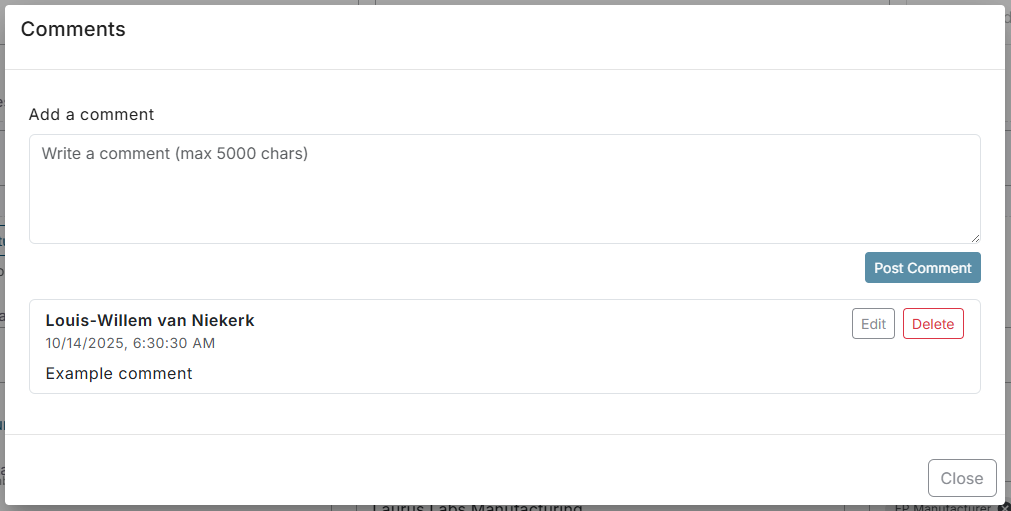The width and height of the screenshot is (1011, 511).
Task: Click the author name Louis-Willem van Niekerk
Action: coord(150,321)
